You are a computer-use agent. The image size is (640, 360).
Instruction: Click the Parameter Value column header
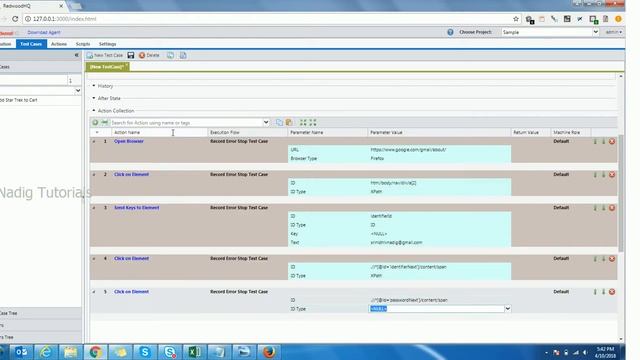point(439,132)
